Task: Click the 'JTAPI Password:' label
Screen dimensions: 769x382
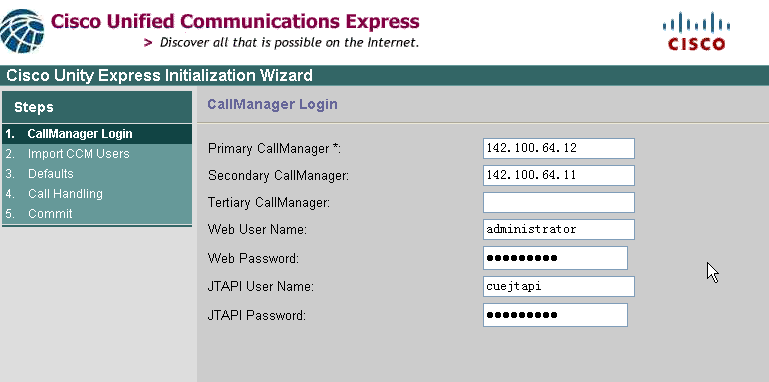Action: coord(256,315)
